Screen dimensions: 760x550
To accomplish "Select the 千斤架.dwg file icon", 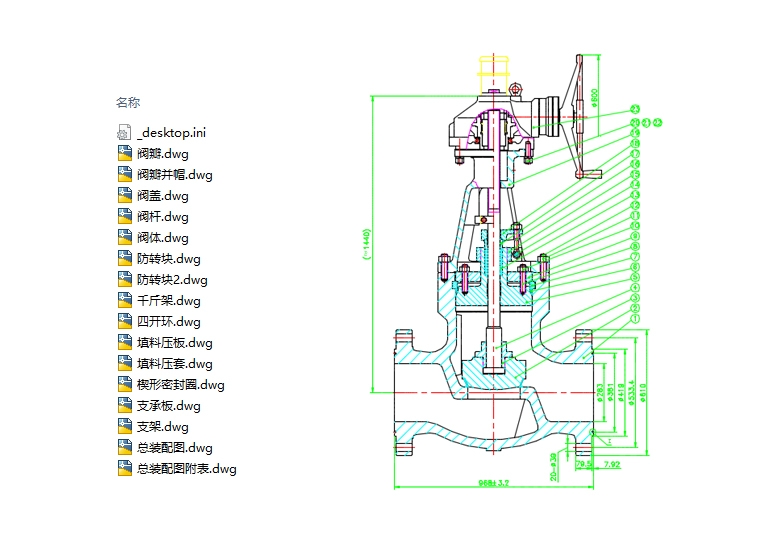I will coord(125,300).
